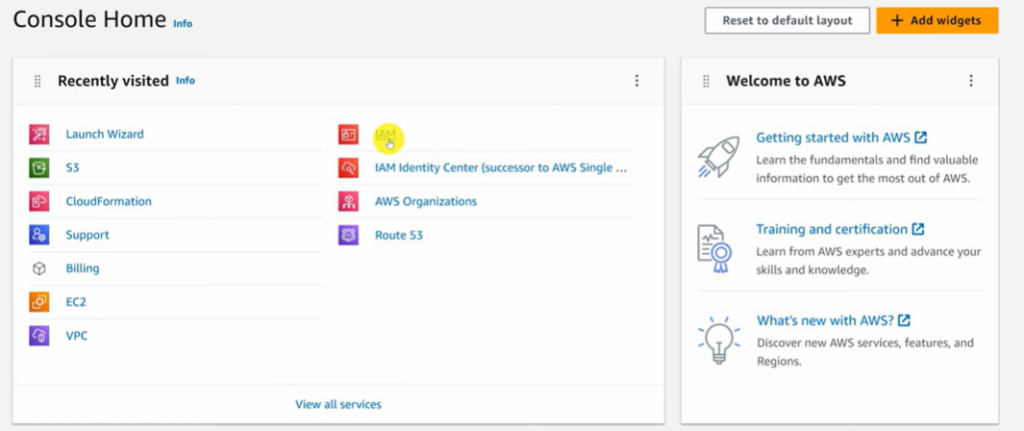Click the green S3 service icon

39,168
